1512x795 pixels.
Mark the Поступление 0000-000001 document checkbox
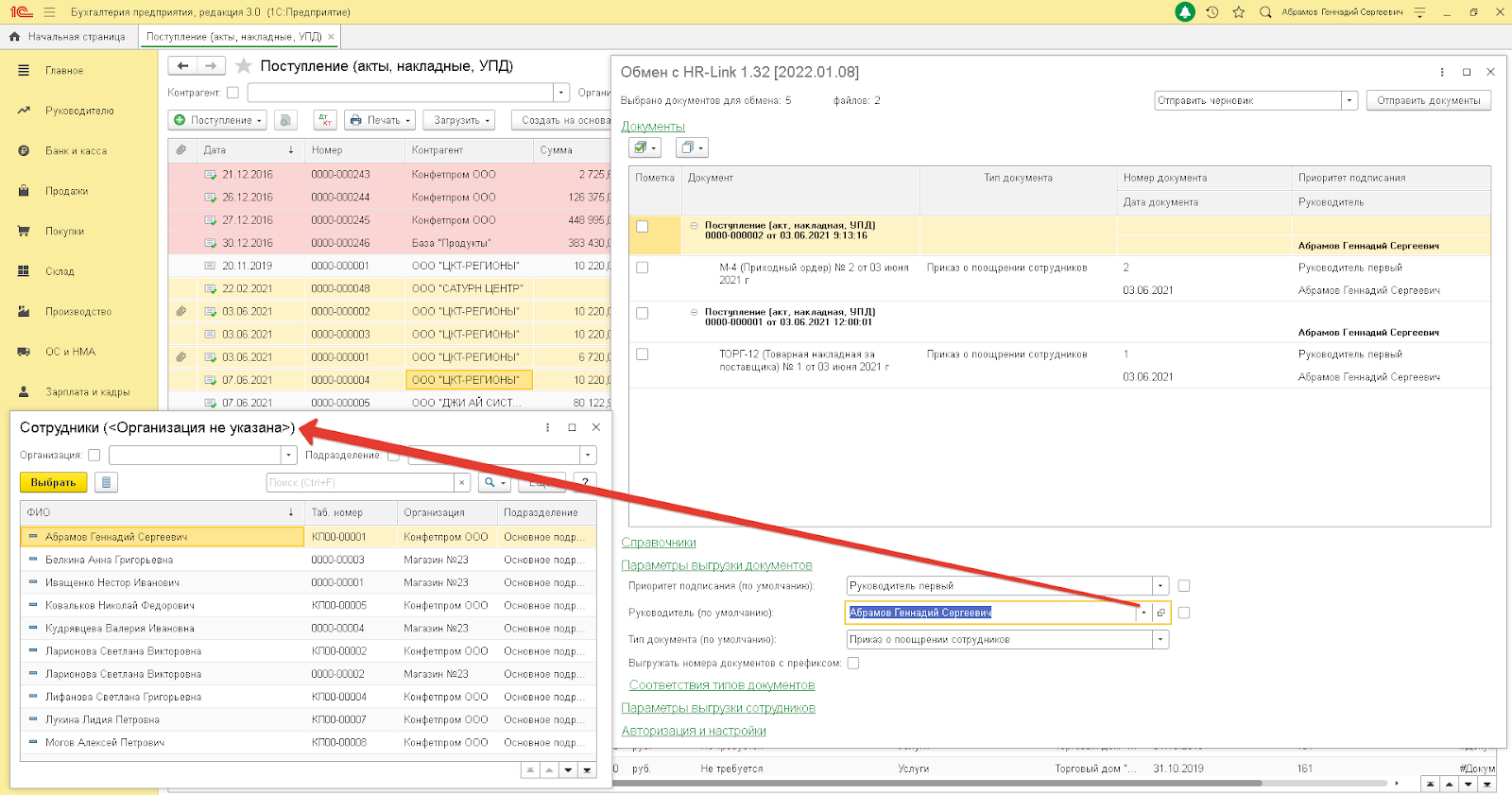(x=643, y=313)
